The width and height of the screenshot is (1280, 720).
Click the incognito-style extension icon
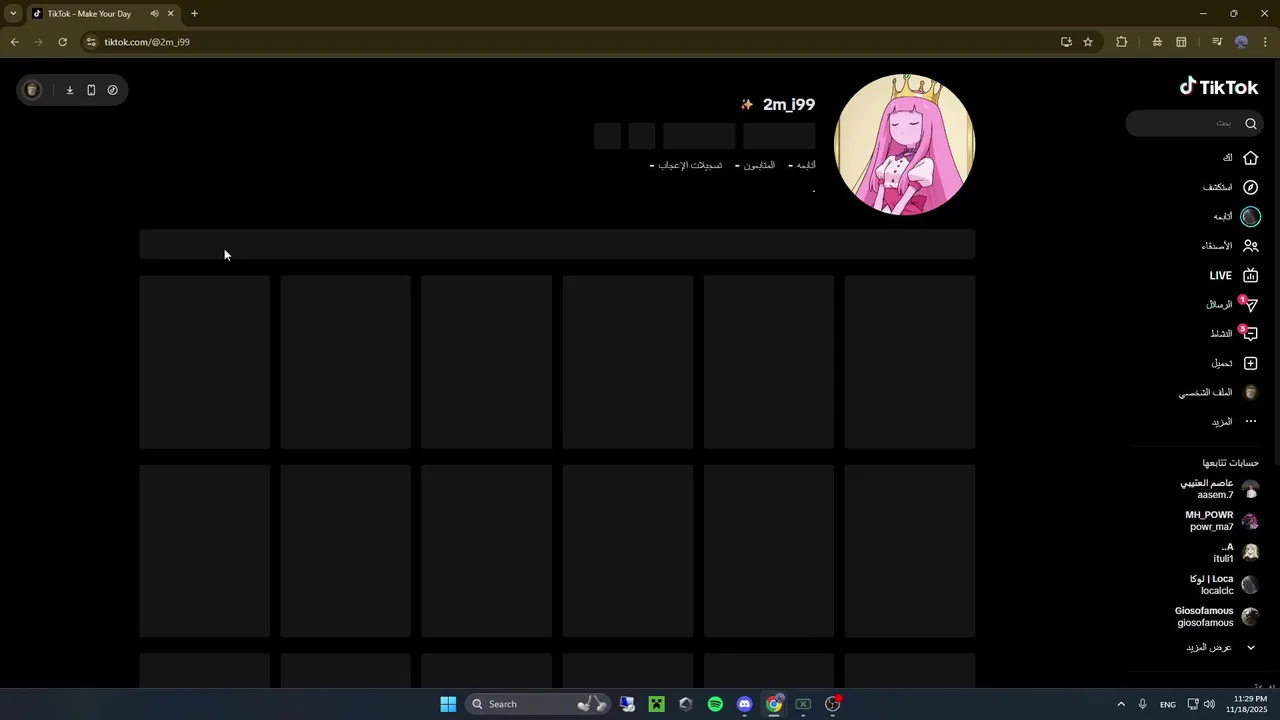click(x=1157, y=42)
